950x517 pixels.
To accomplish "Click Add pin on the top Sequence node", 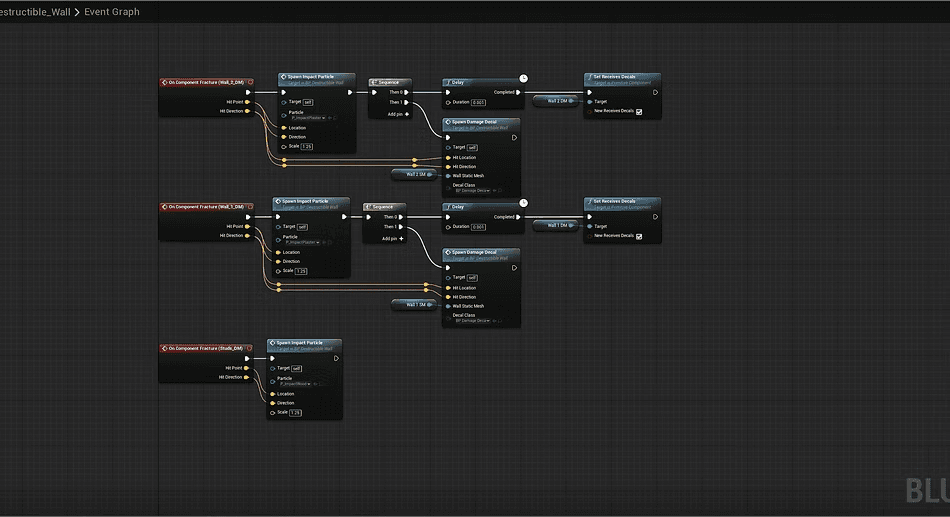I will click(x=398, y=114).
